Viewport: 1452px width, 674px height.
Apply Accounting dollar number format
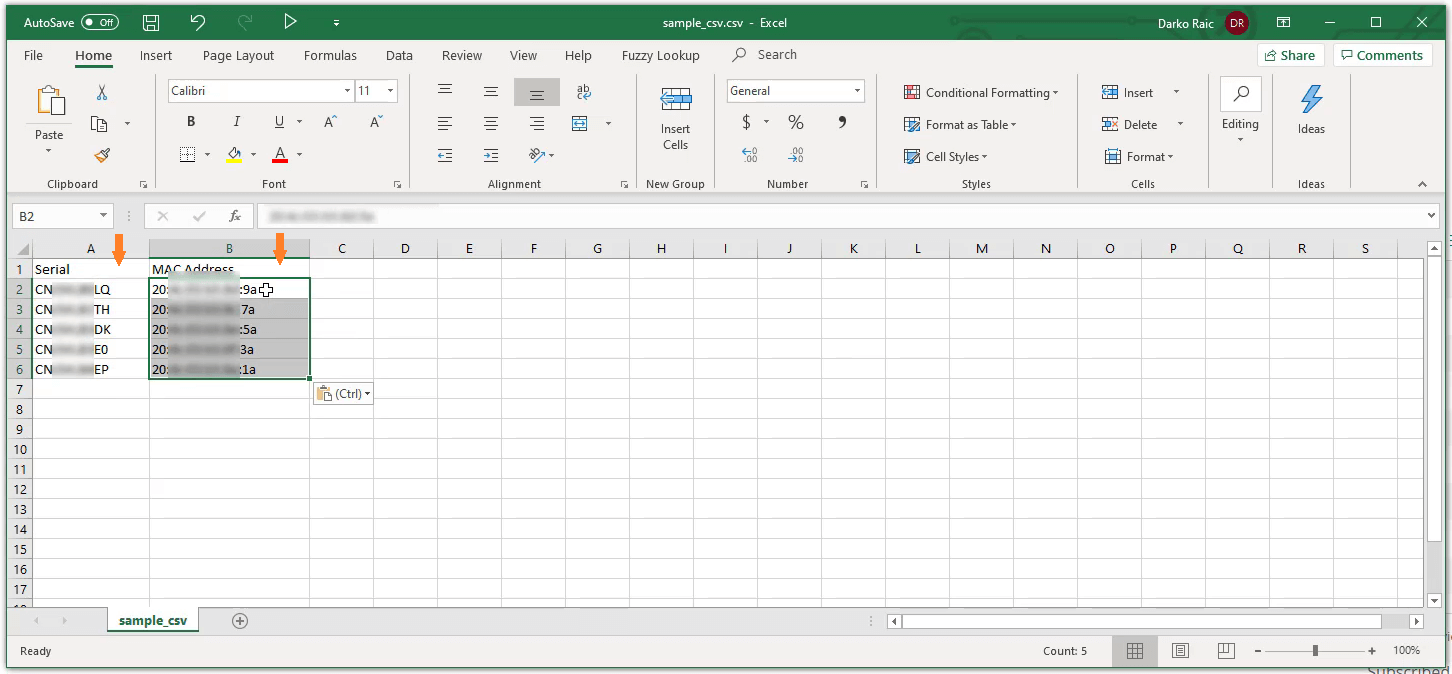click(746, 122)
